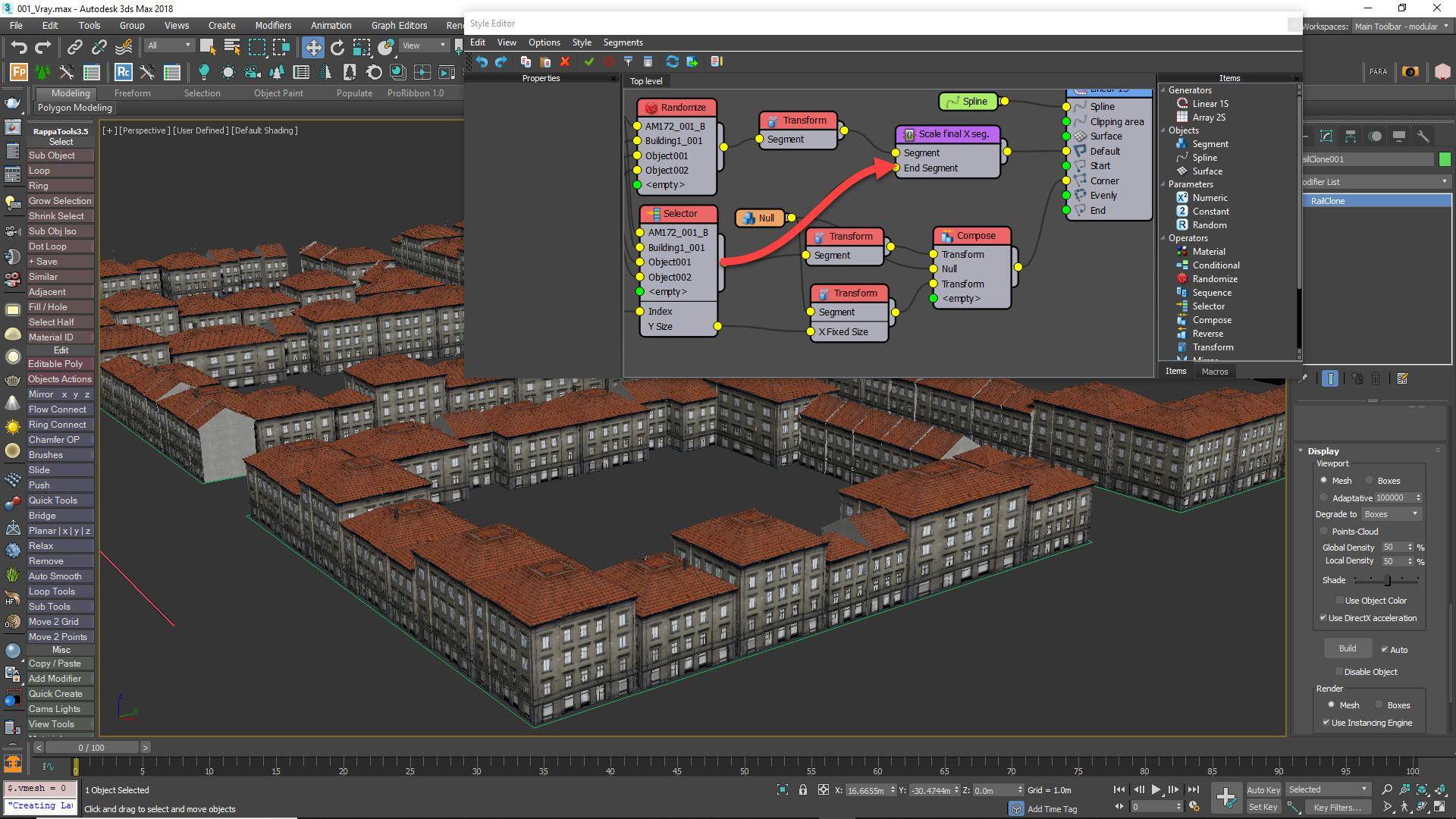Collapse the Generators tree section

[x=1163, y=90]
